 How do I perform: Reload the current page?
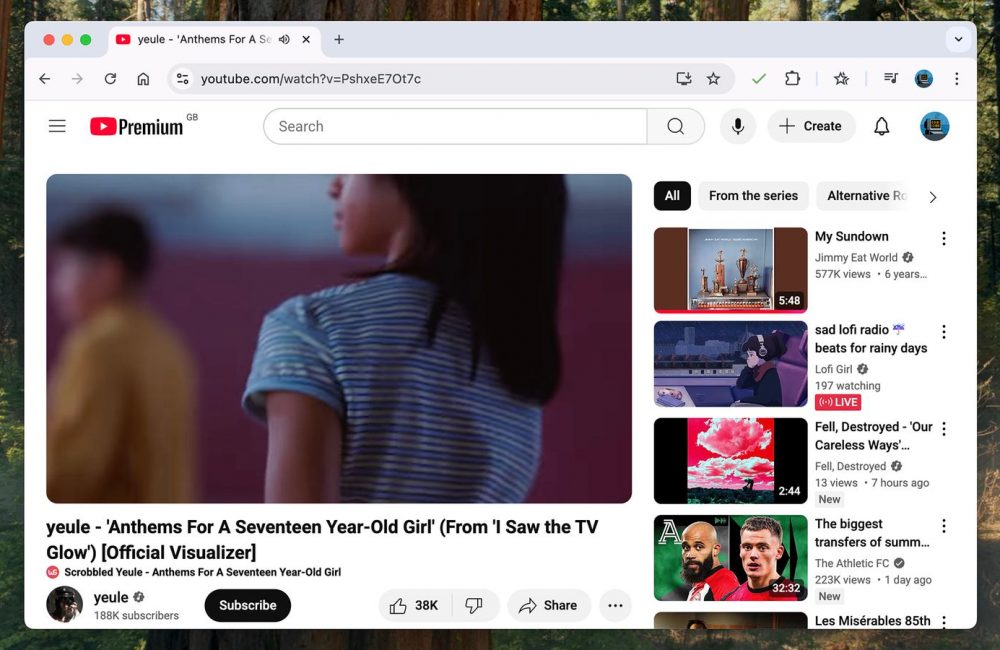click(x=110, y=79)
